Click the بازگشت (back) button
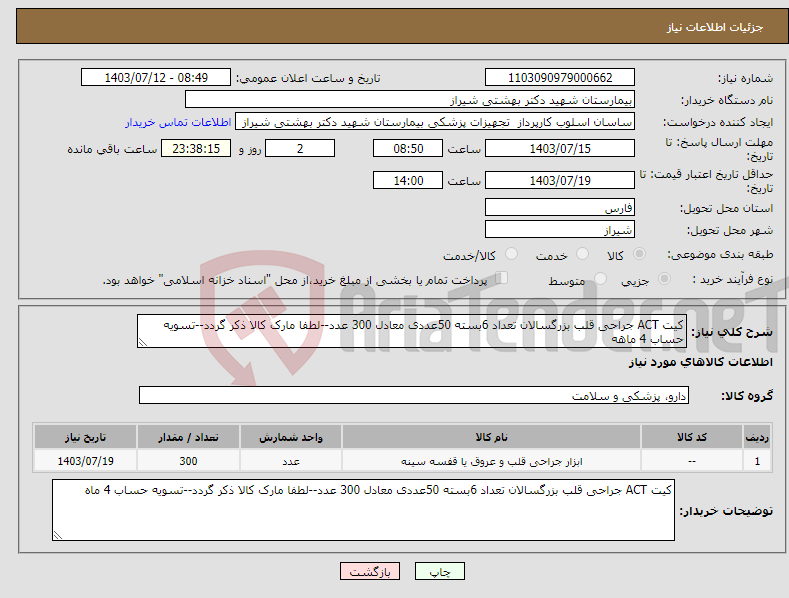 369,571
